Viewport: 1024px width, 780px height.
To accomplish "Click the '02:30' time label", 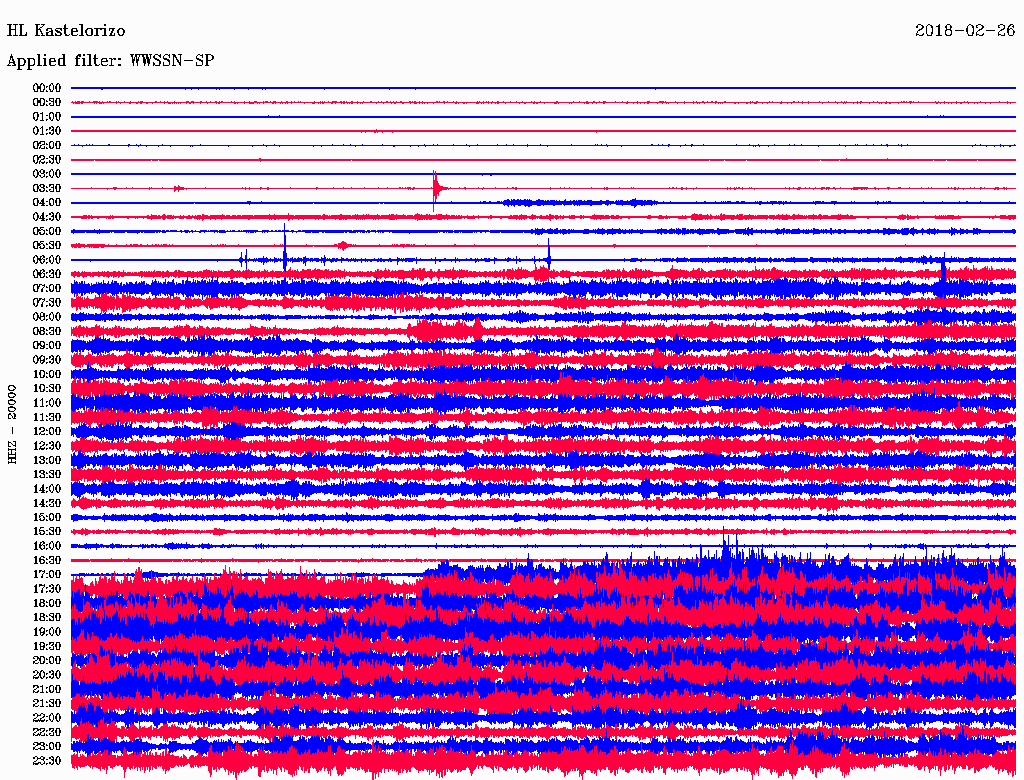I will point(46,159).
